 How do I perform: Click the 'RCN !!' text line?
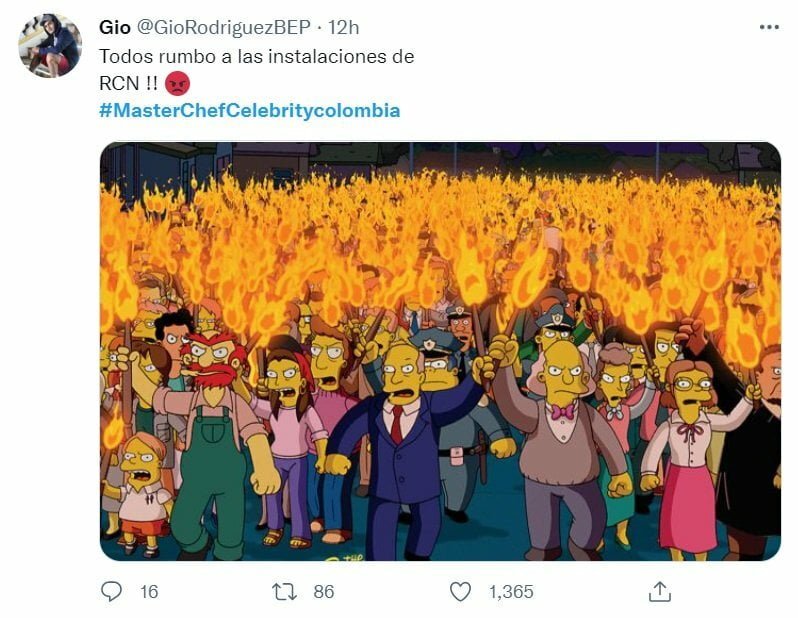(128, 83)
